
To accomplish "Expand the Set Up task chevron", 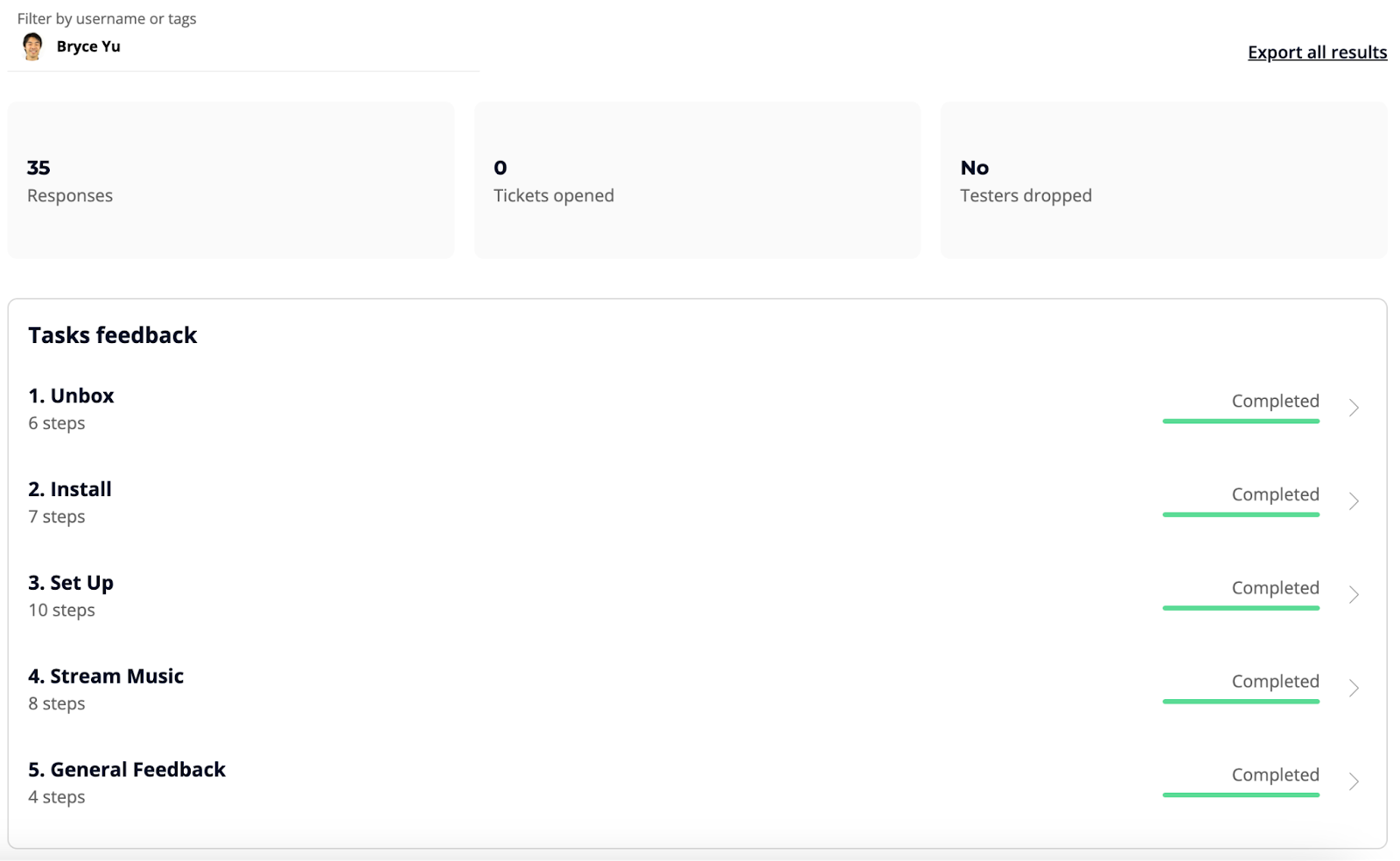I will point(1354,595).
